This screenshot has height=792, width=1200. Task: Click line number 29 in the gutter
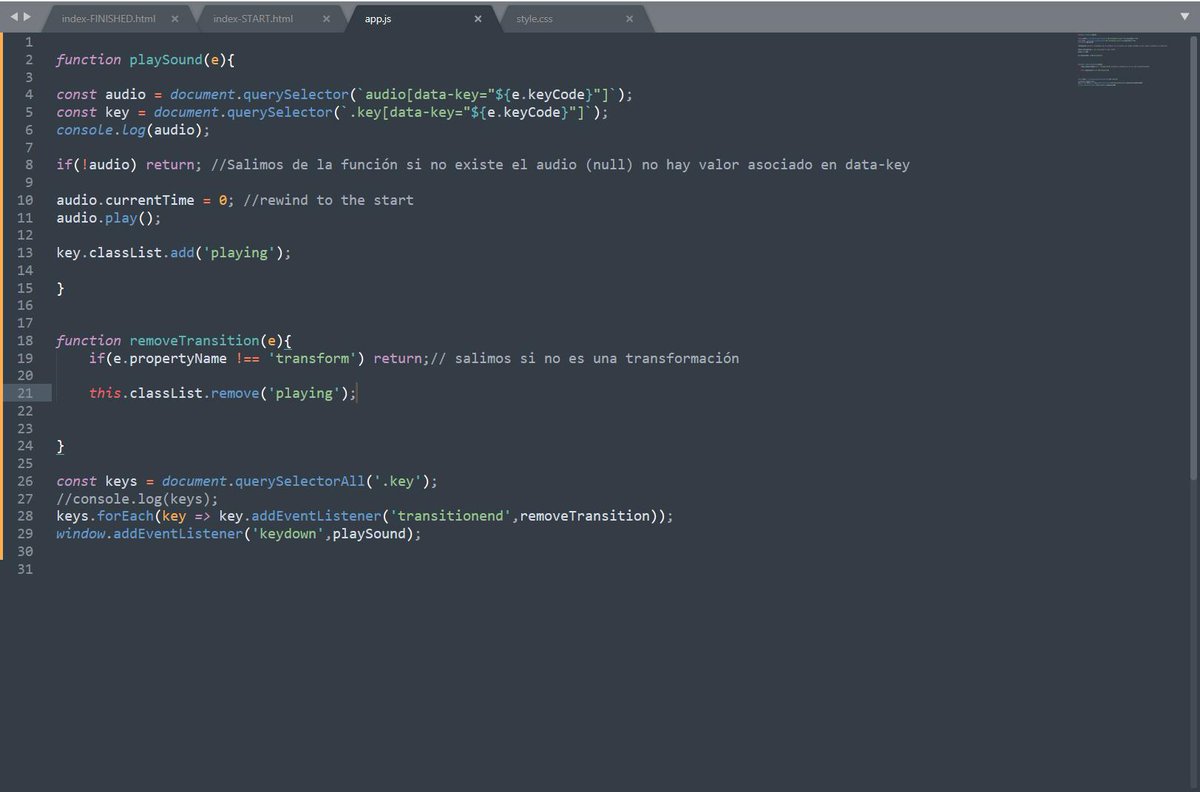tap(25, 534)
